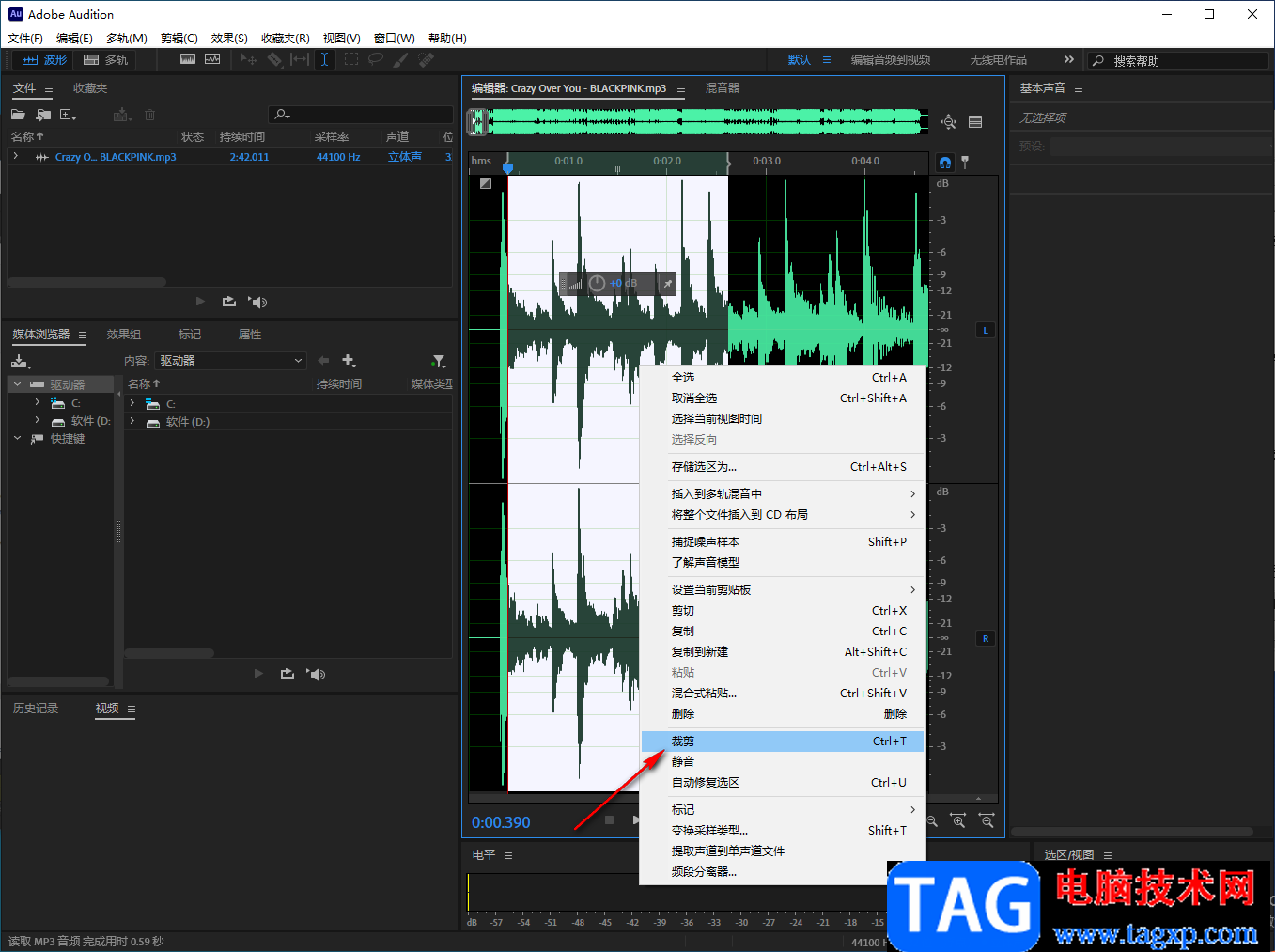Click Media Browser file type filter icon
Viewport: 1275px width, 952px height.
point(438,361)
